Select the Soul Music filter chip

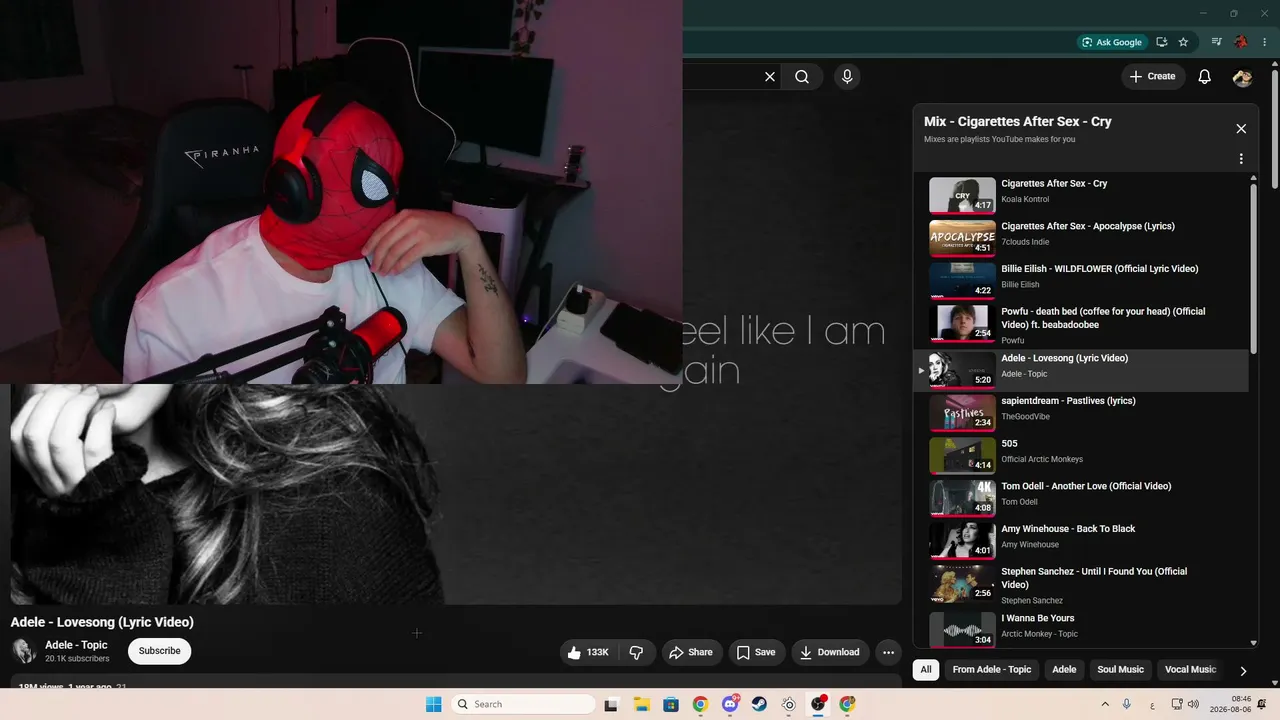click(x=1120, y=669)
